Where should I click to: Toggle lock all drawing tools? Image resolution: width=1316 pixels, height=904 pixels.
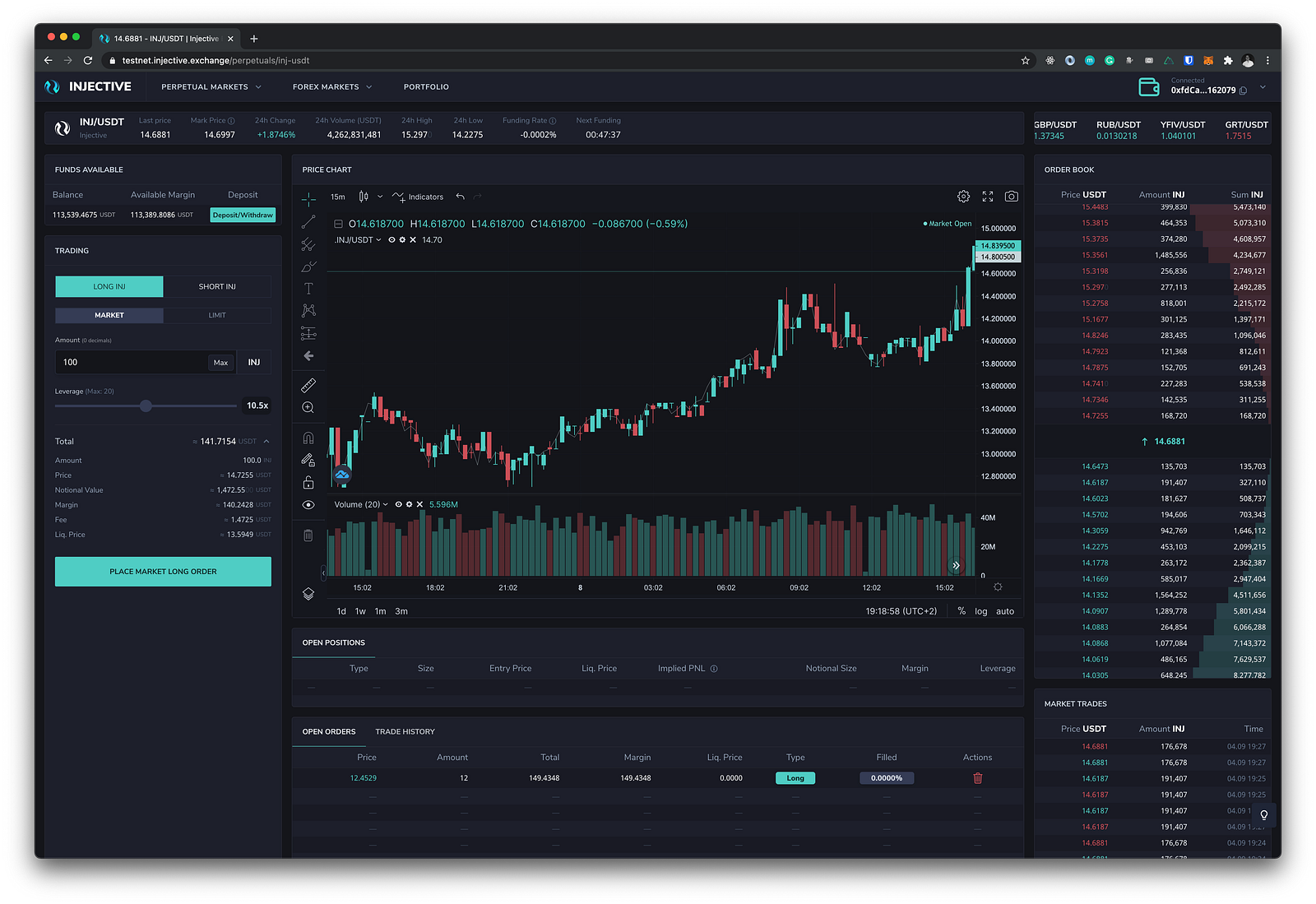pyautogui.click(x=308, y=482)
